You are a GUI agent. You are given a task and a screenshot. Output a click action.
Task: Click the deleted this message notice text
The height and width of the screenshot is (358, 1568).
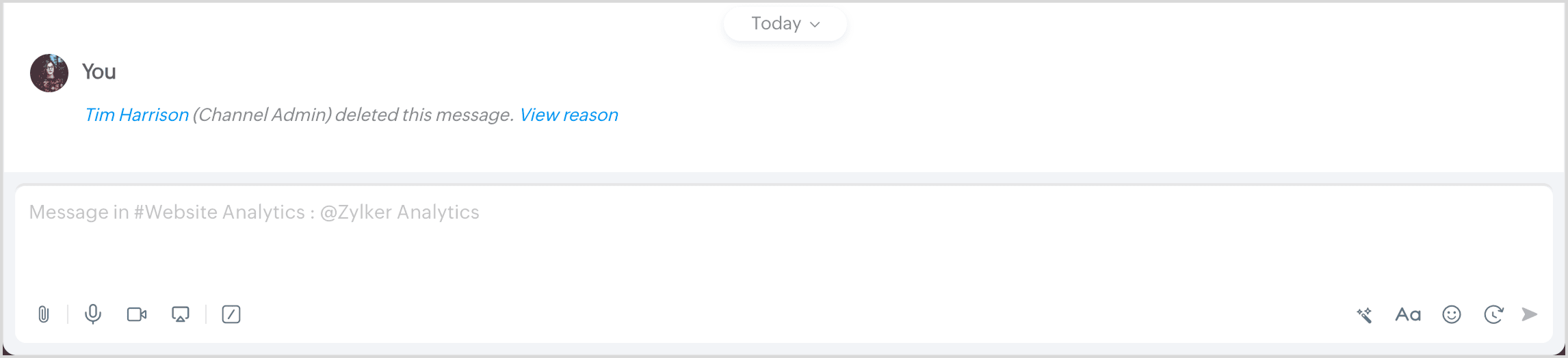[423, 115]
